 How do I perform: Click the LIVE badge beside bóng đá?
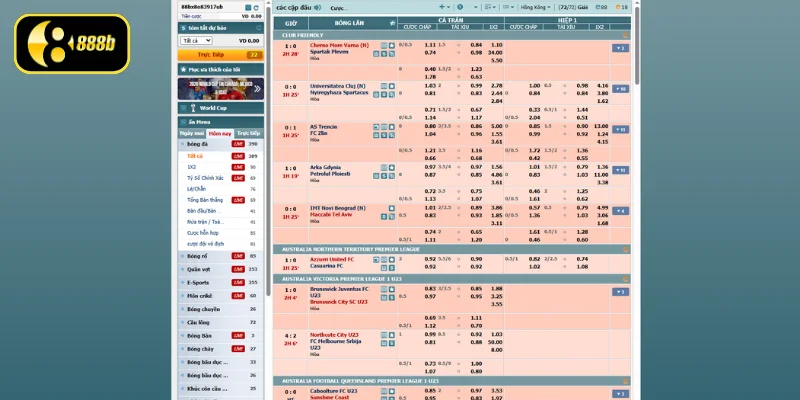coord(238,144)
